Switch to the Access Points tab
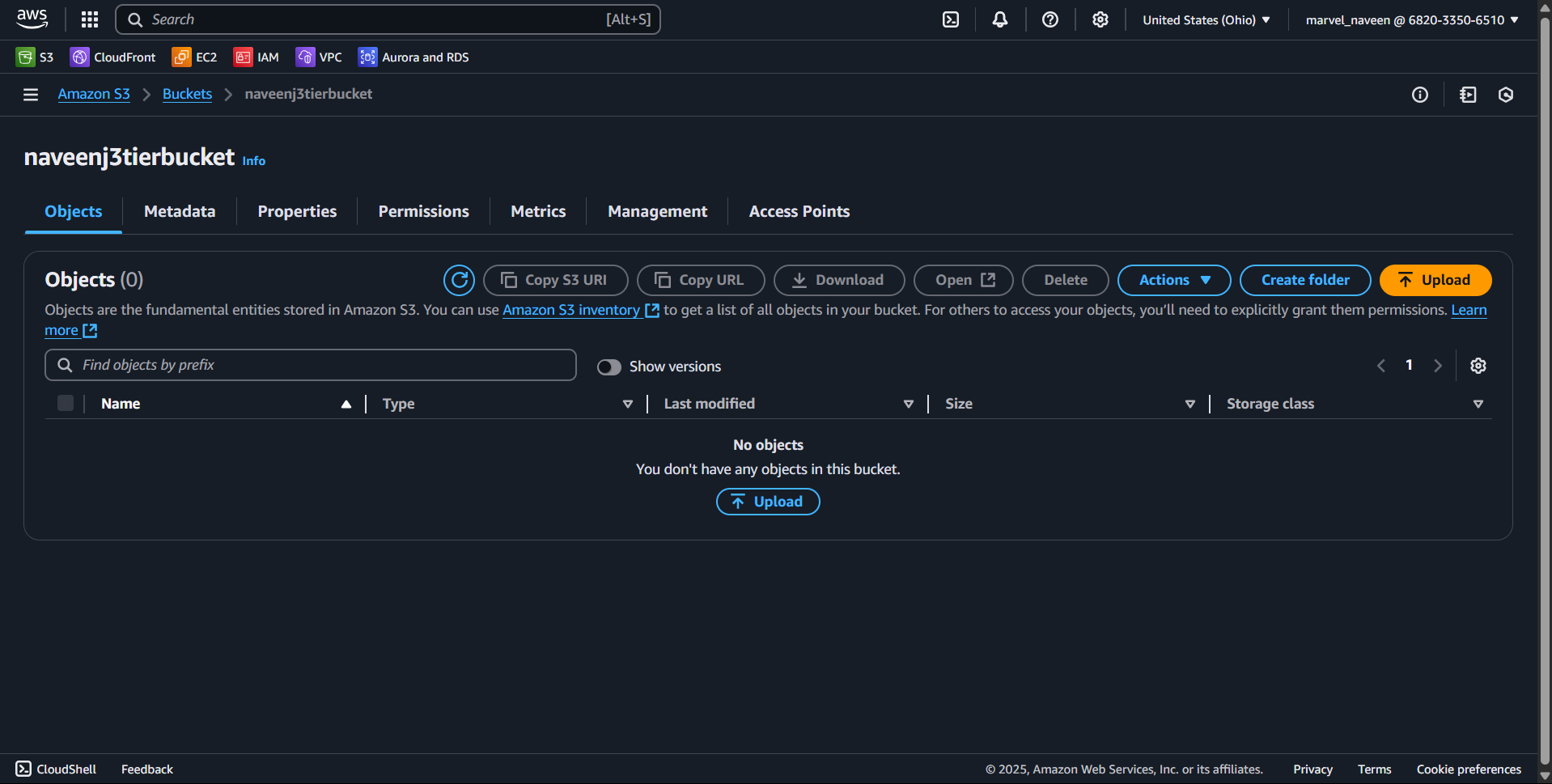 (x=799, y=212)
